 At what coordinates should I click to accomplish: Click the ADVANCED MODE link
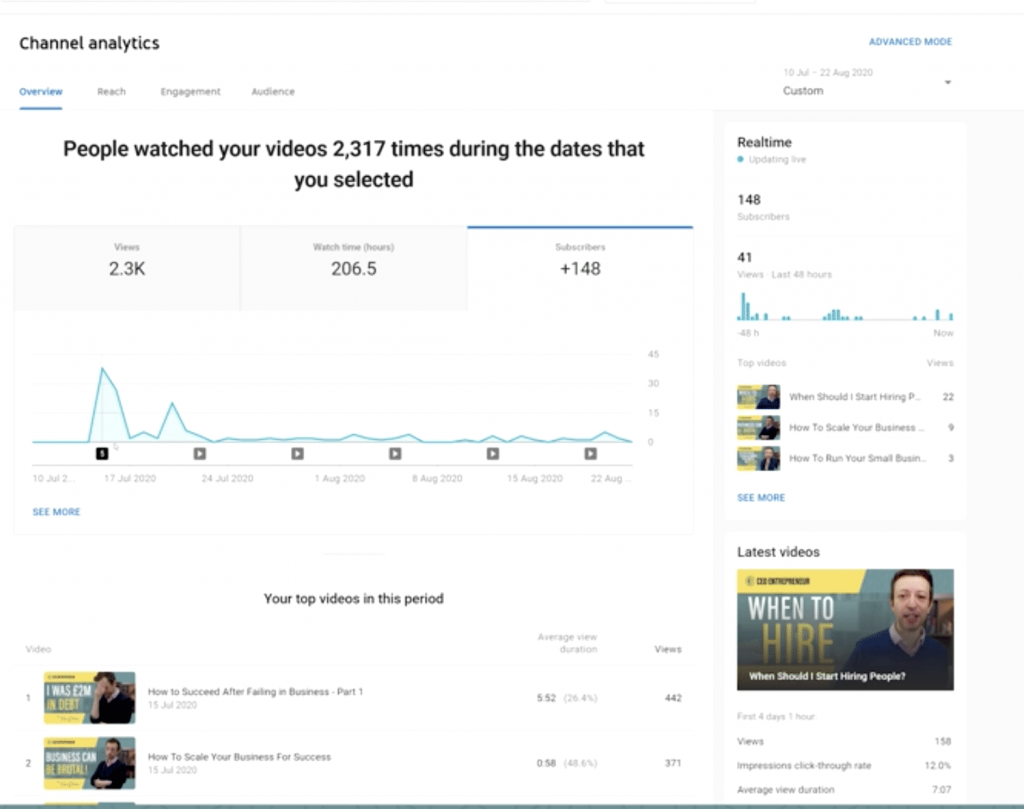point(910,42)
